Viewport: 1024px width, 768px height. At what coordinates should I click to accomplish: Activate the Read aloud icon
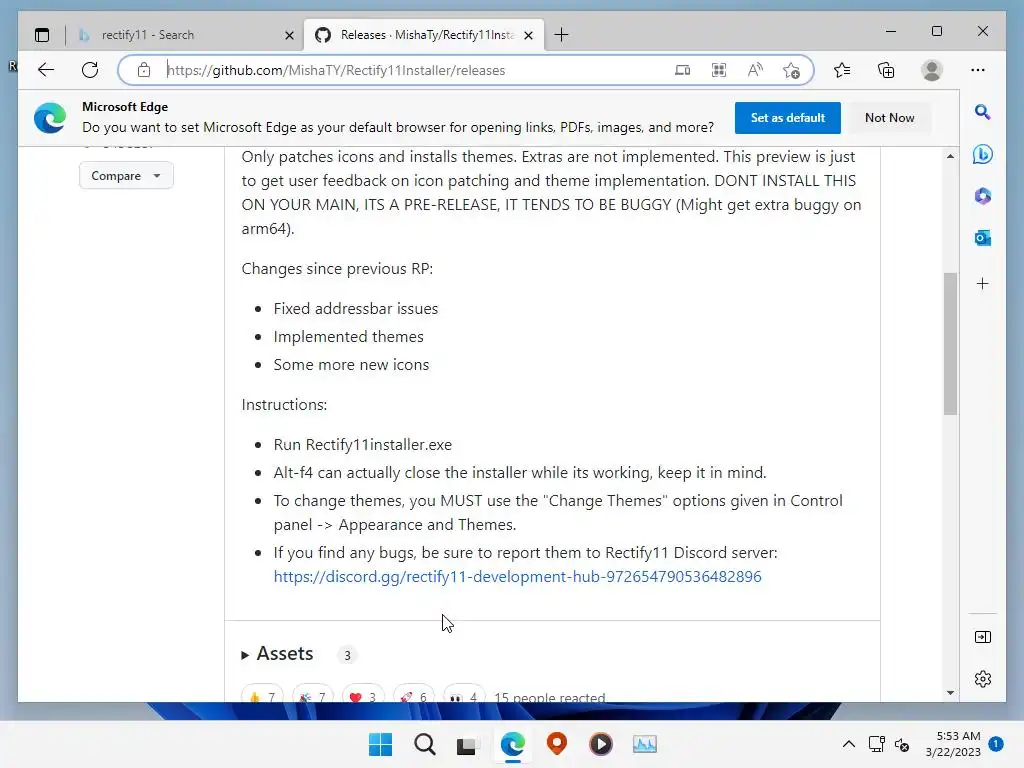tap(755, 70)
